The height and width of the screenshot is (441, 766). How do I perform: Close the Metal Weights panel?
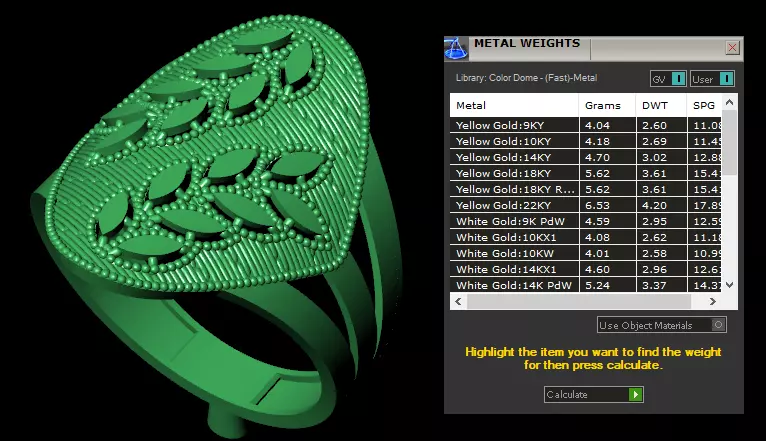tap(732, 47)
